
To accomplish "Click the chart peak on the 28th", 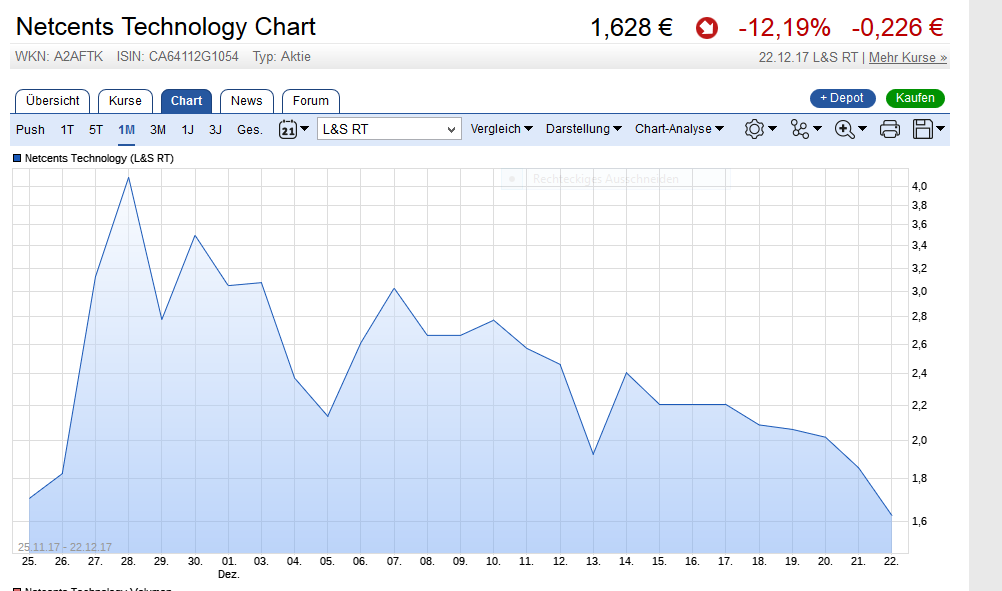I will [x=128, y=177].
